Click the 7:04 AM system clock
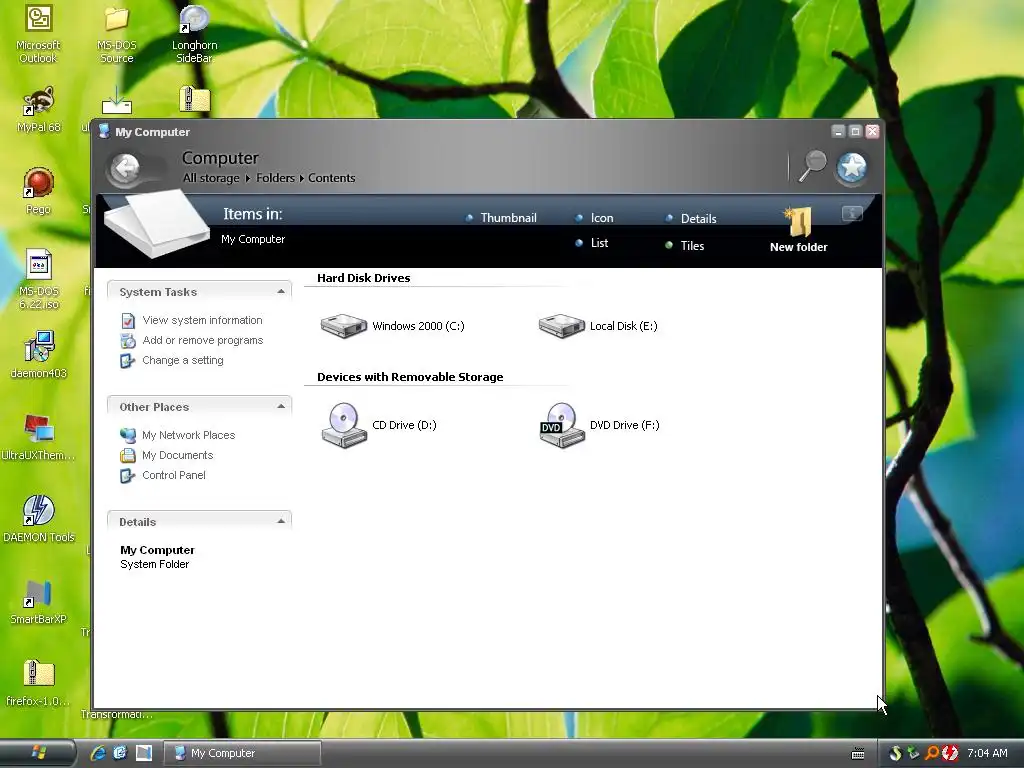This screenshot has height=768, width=1024. 987,753
